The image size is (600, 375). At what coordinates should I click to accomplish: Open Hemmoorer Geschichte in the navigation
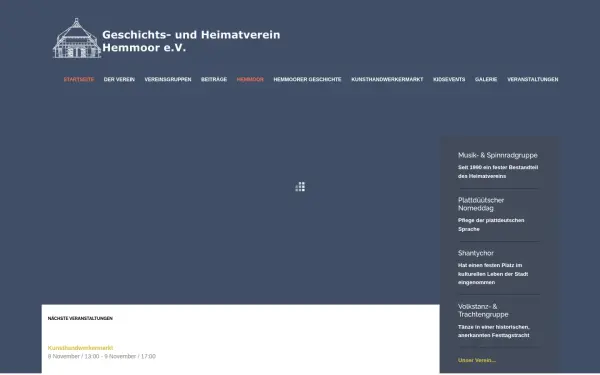point(307,80)
